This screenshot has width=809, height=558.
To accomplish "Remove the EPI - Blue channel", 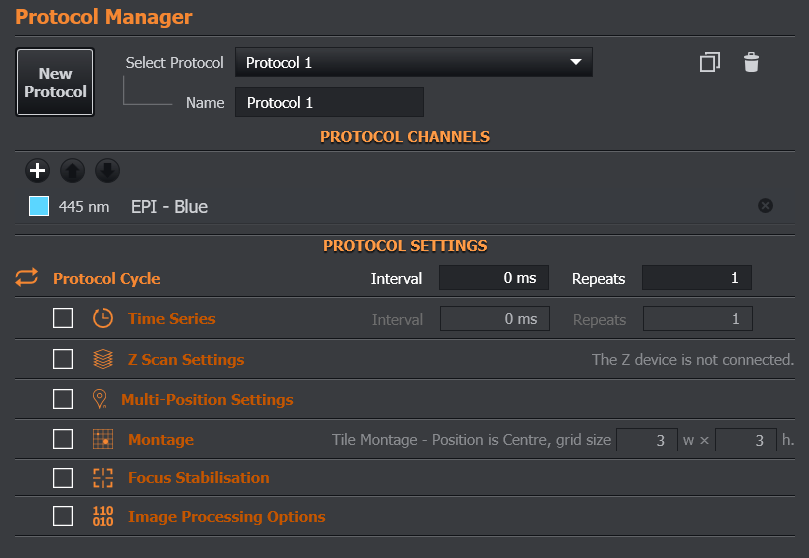I will click(x=765, y=206).
